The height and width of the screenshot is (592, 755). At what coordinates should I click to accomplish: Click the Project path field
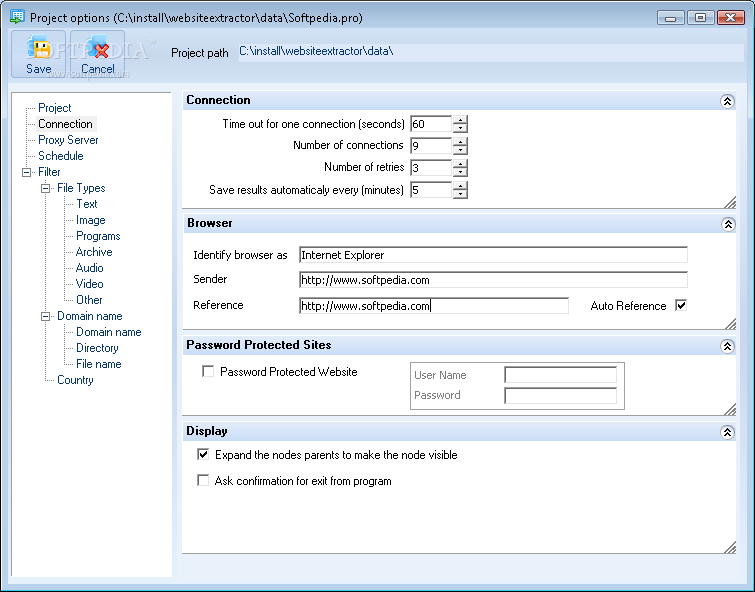click(x=491, y=52)
